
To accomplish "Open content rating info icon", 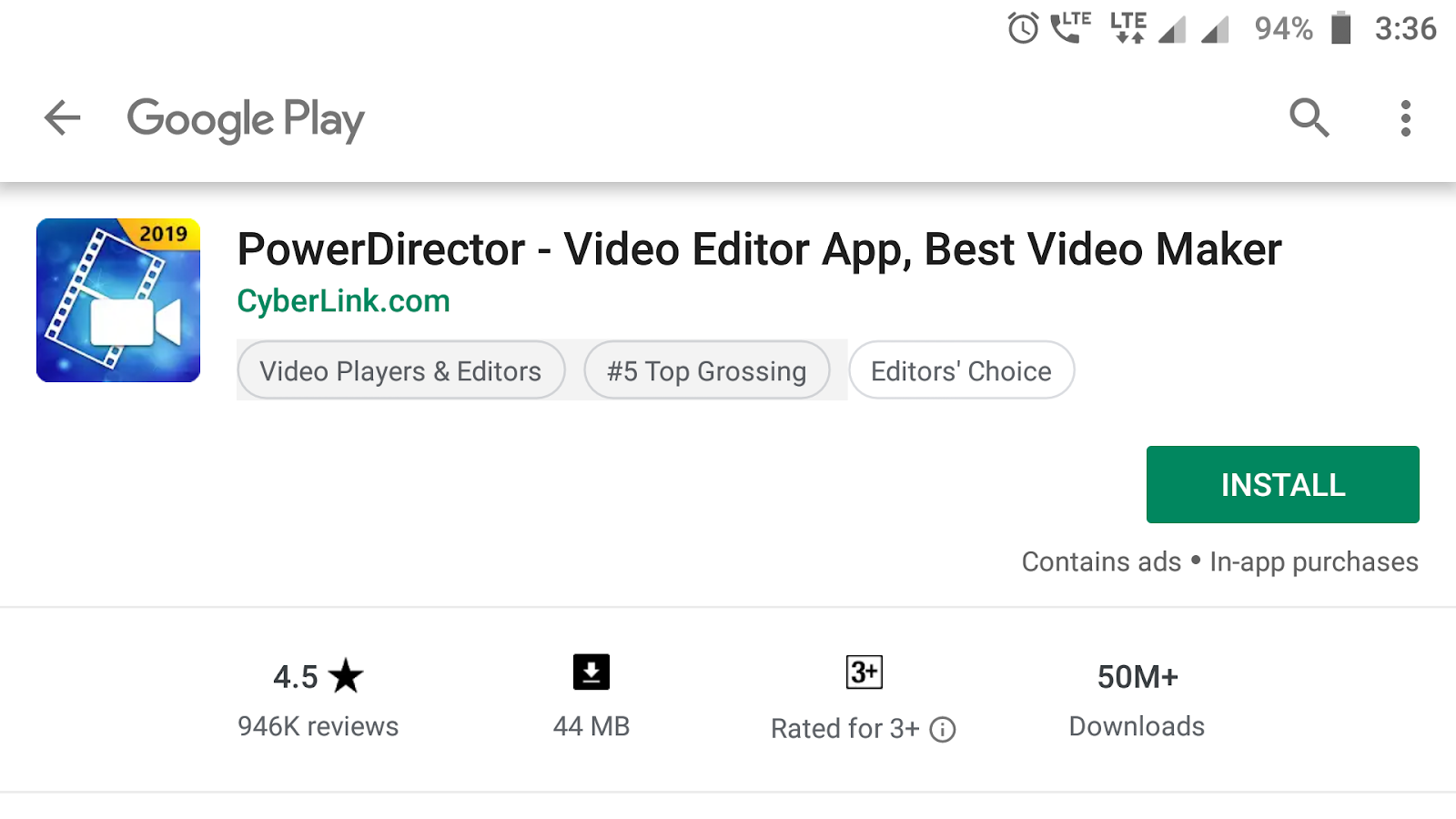I will click(x=943, y=729).
